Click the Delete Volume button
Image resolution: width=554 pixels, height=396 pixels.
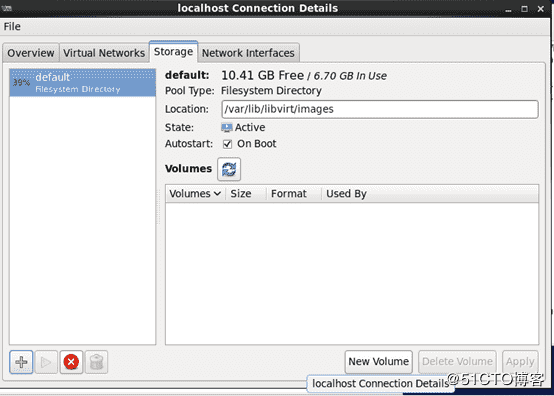pyautogui.click(x=457, y=361)
